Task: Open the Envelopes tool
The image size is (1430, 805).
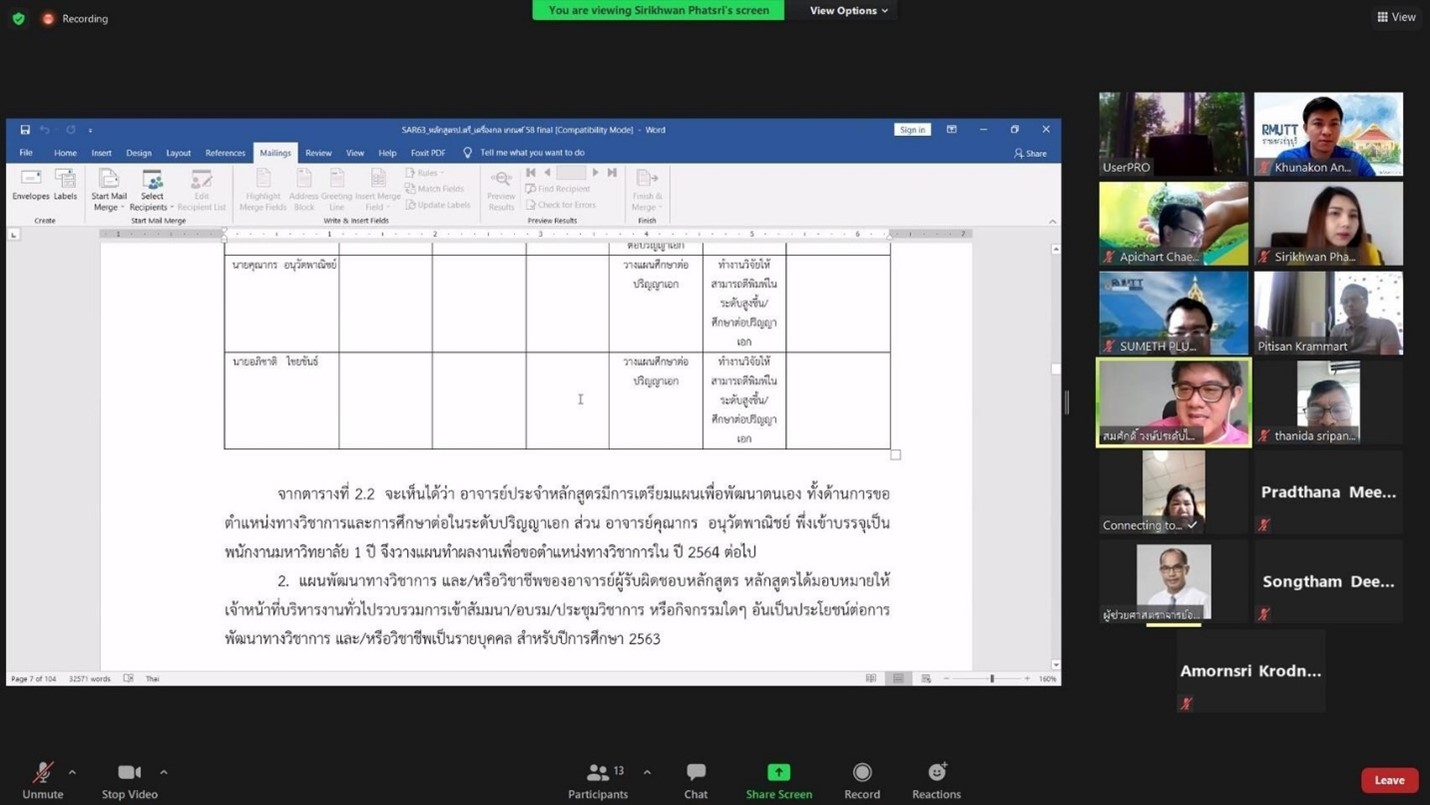Action: 31,185
